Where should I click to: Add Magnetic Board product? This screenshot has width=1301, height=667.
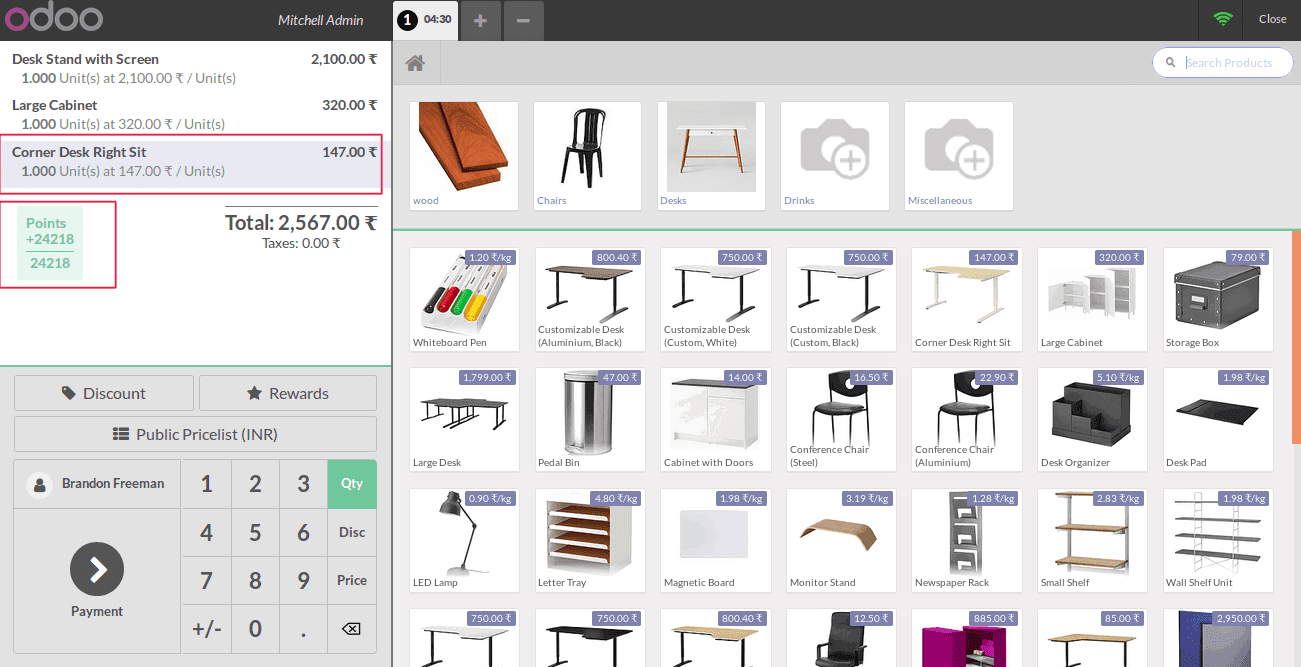715,539
